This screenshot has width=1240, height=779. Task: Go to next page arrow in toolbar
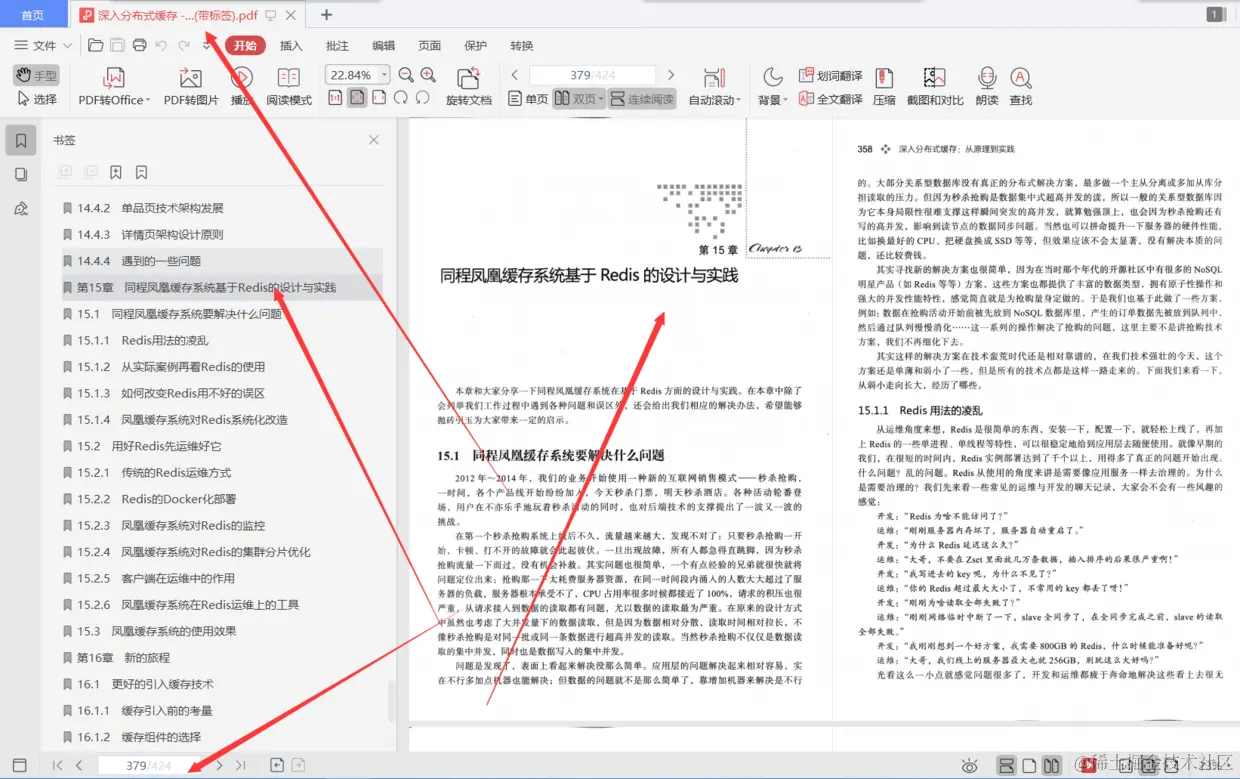(671, 75)
